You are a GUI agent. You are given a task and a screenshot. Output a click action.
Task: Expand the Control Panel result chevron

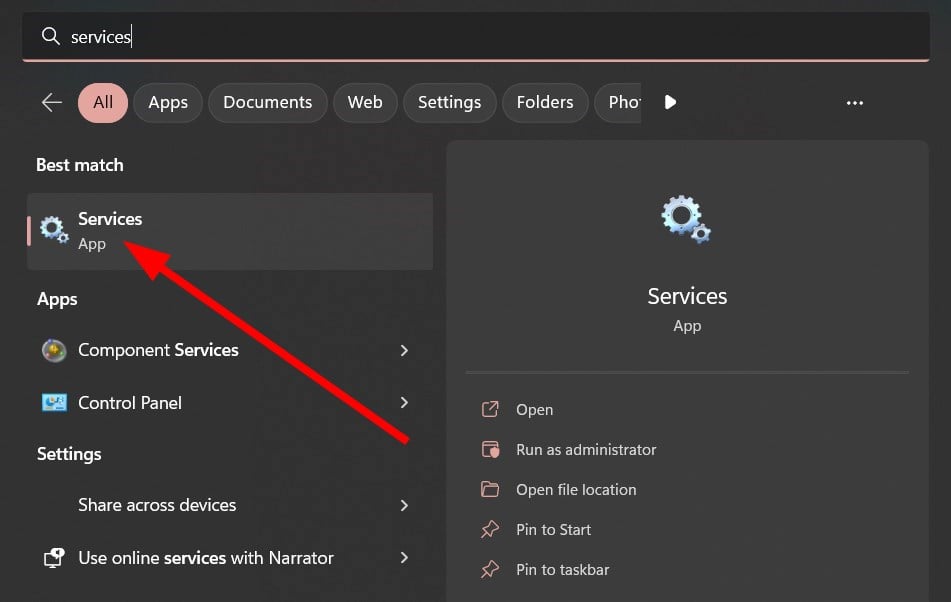[x=404, y=402]
